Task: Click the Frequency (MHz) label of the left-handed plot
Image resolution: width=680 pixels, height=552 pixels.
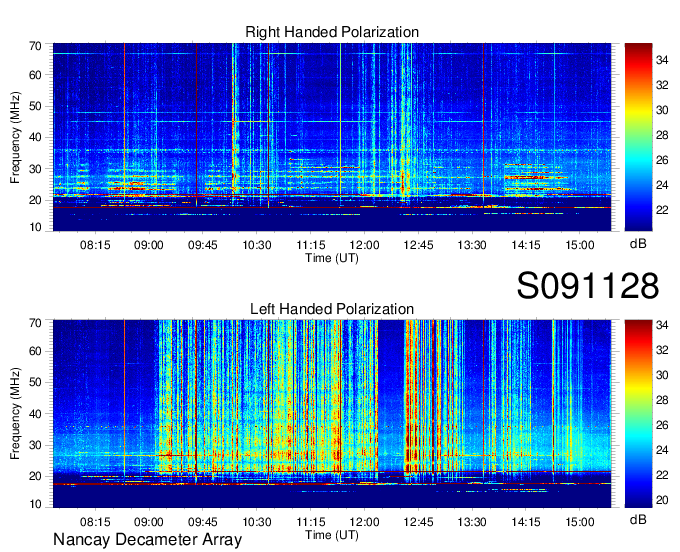Action: pos(15,414)
